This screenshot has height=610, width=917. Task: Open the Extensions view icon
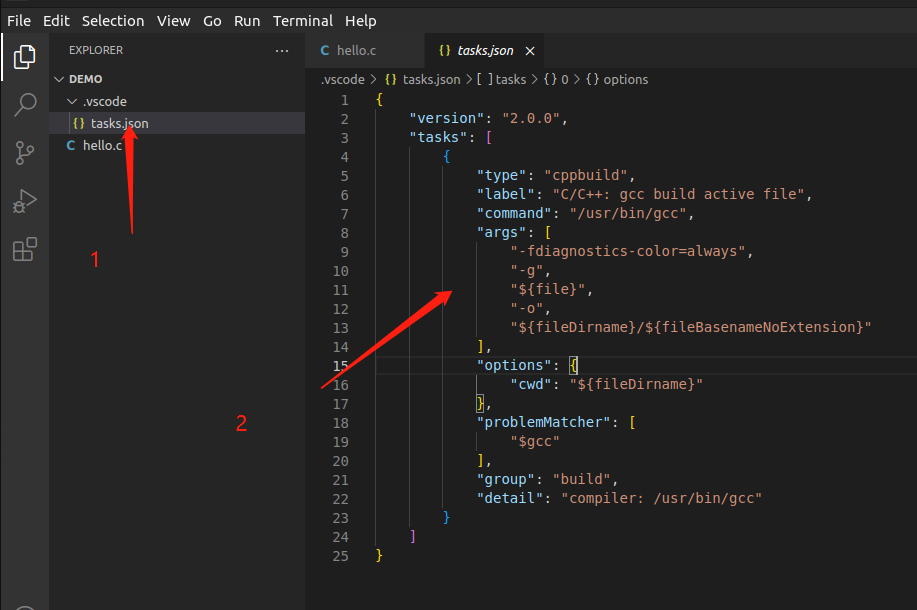click(24, 249)
